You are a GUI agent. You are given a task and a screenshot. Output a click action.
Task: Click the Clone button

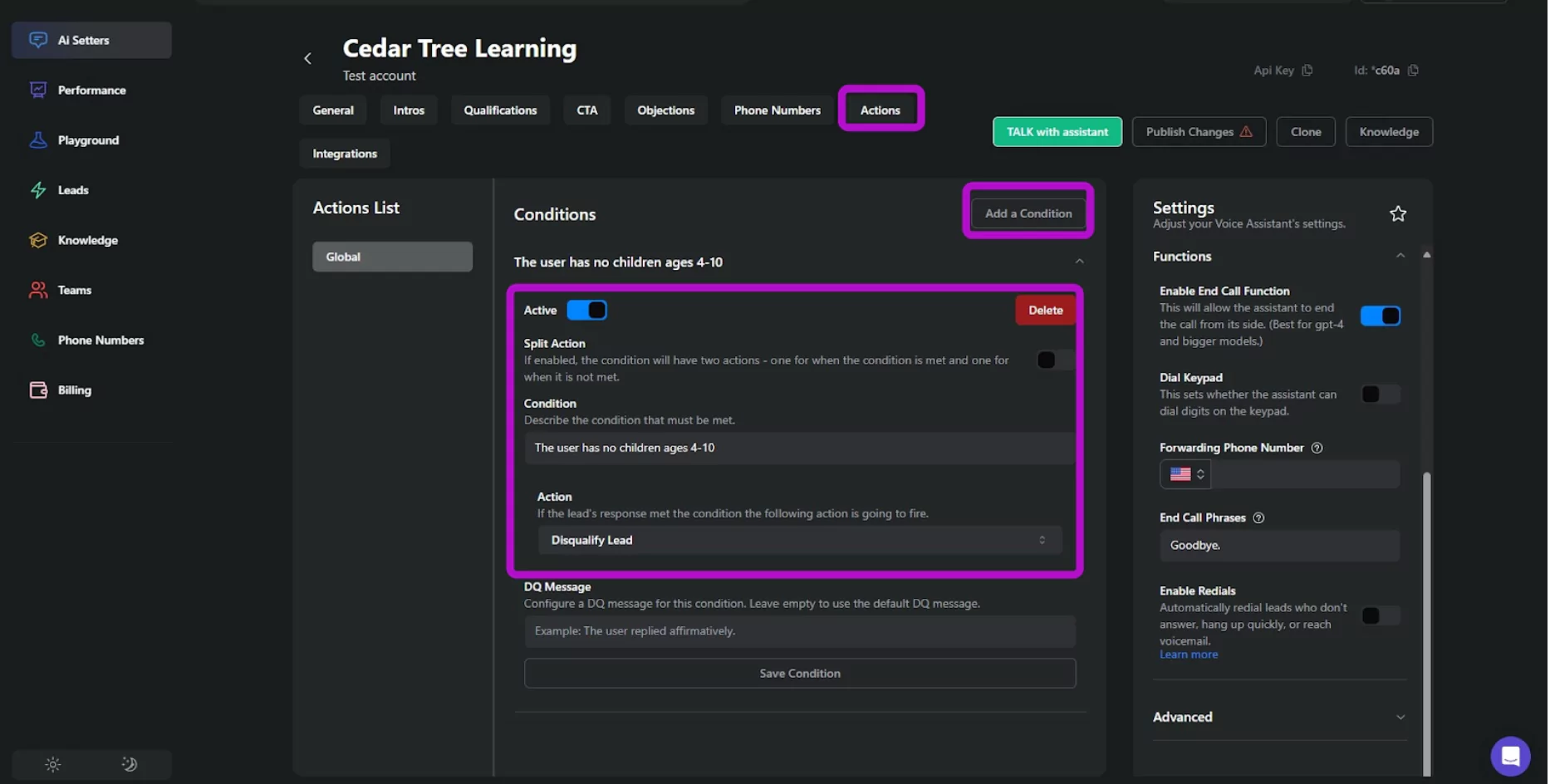[1306, 132]
